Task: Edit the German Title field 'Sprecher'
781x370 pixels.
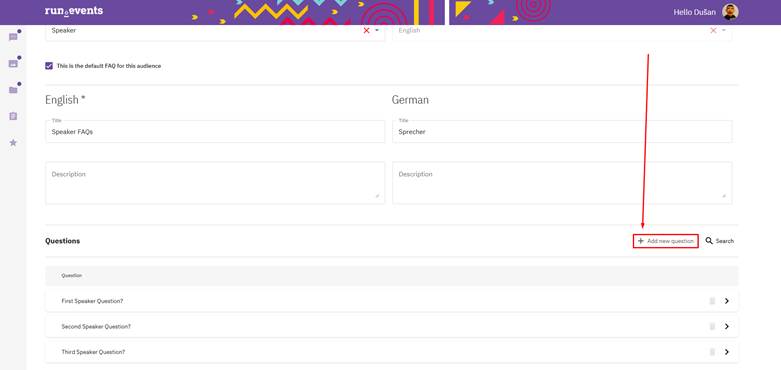Action: point(562,131)
